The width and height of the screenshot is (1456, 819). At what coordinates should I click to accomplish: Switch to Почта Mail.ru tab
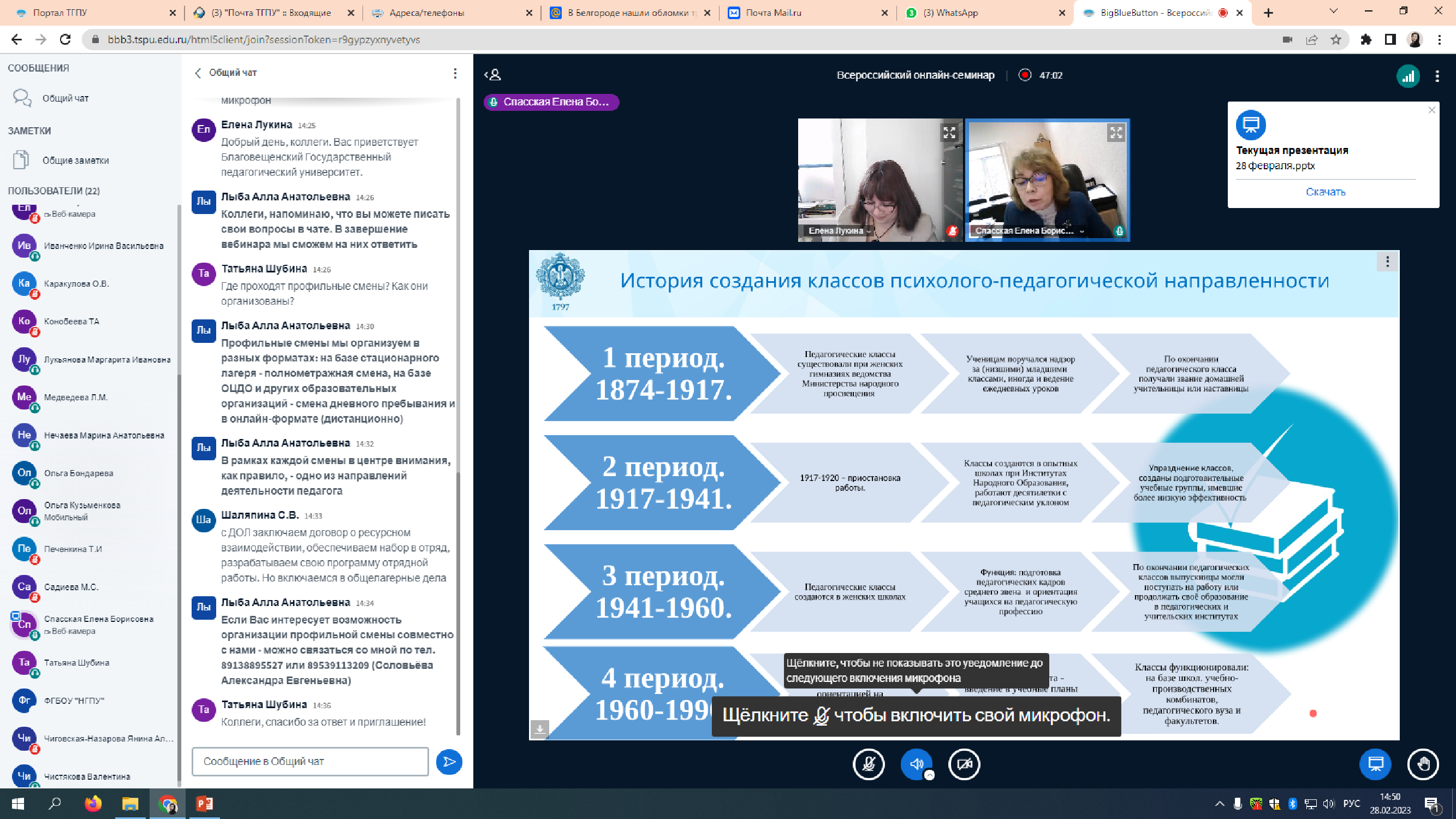[807, 13]
